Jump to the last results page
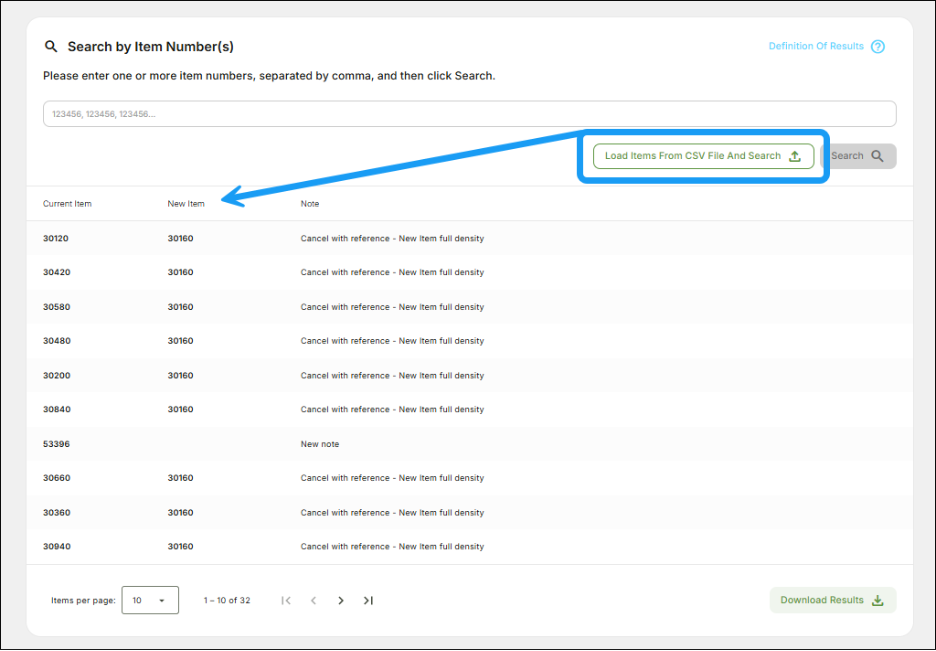This screenshot has height=651, width=936. tap(368, 601)
